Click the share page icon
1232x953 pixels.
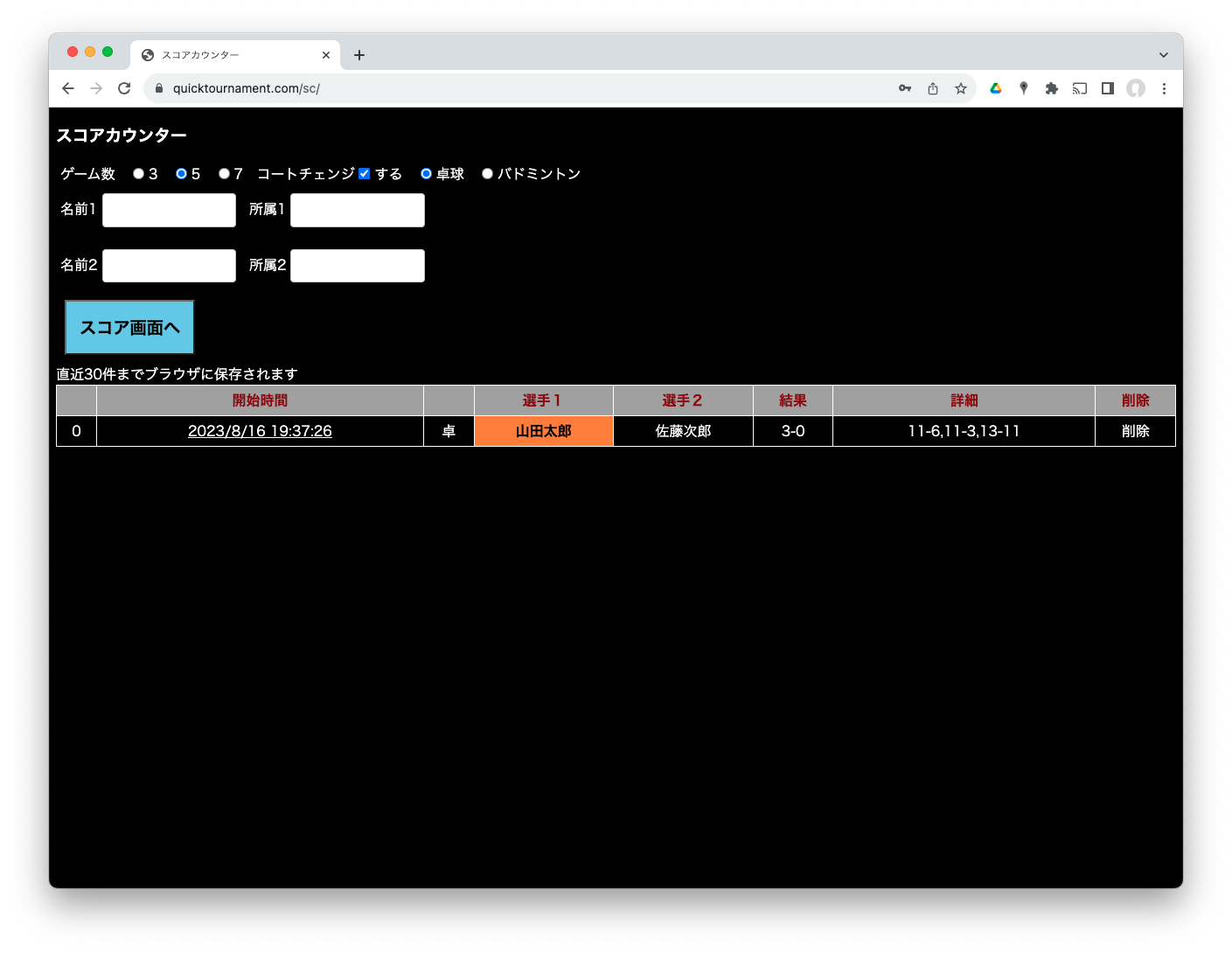(933, 88)
